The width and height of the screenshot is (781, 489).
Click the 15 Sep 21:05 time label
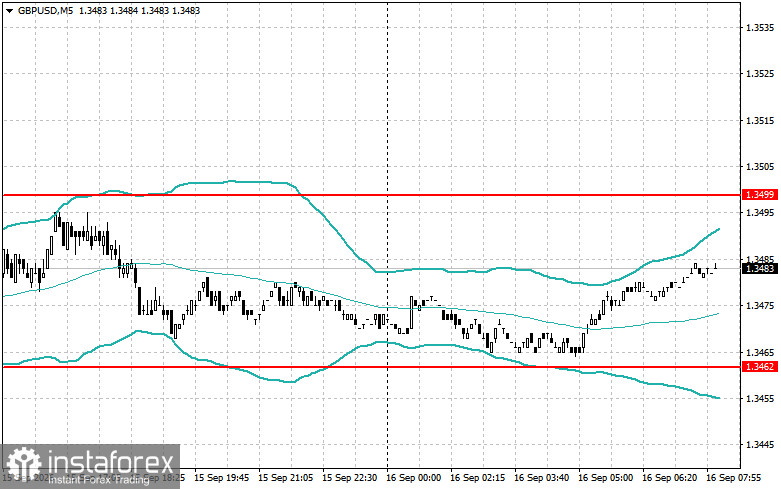(285, 478)
